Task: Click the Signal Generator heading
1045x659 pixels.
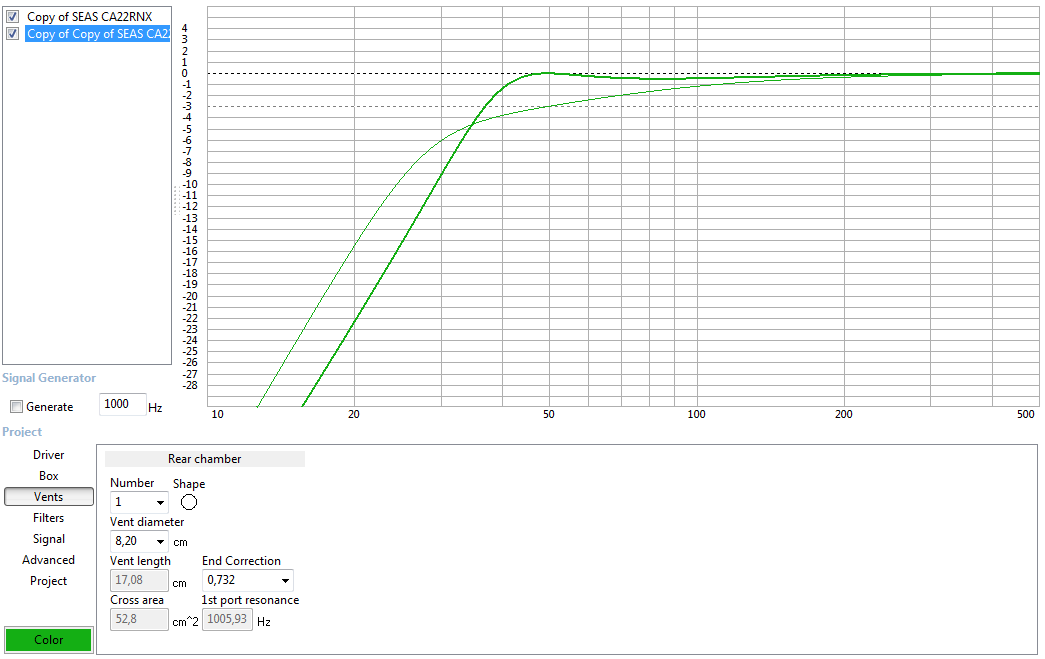Action: click(49, 378)
